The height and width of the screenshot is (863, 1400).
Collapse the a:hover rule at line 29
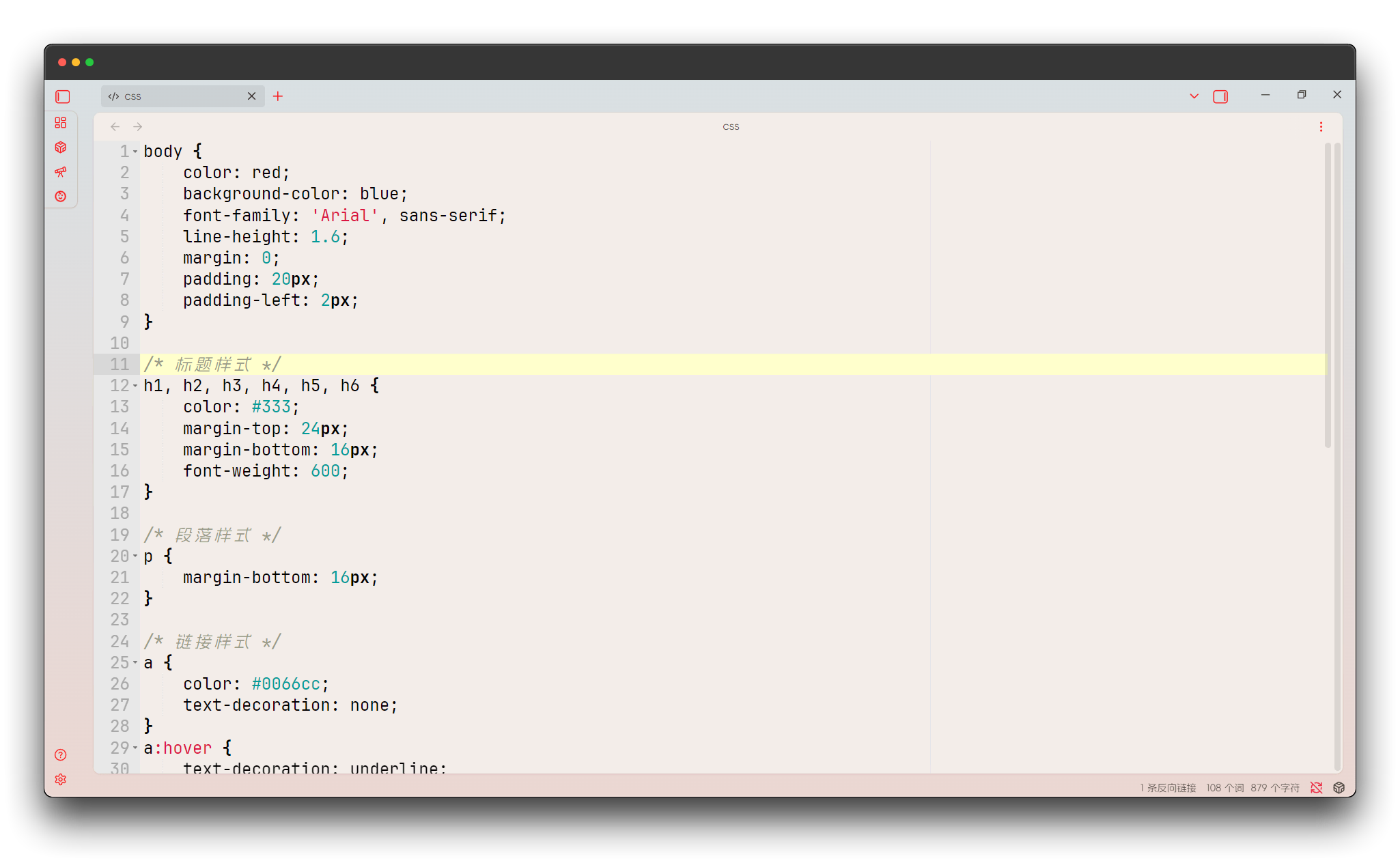(135, 748)
